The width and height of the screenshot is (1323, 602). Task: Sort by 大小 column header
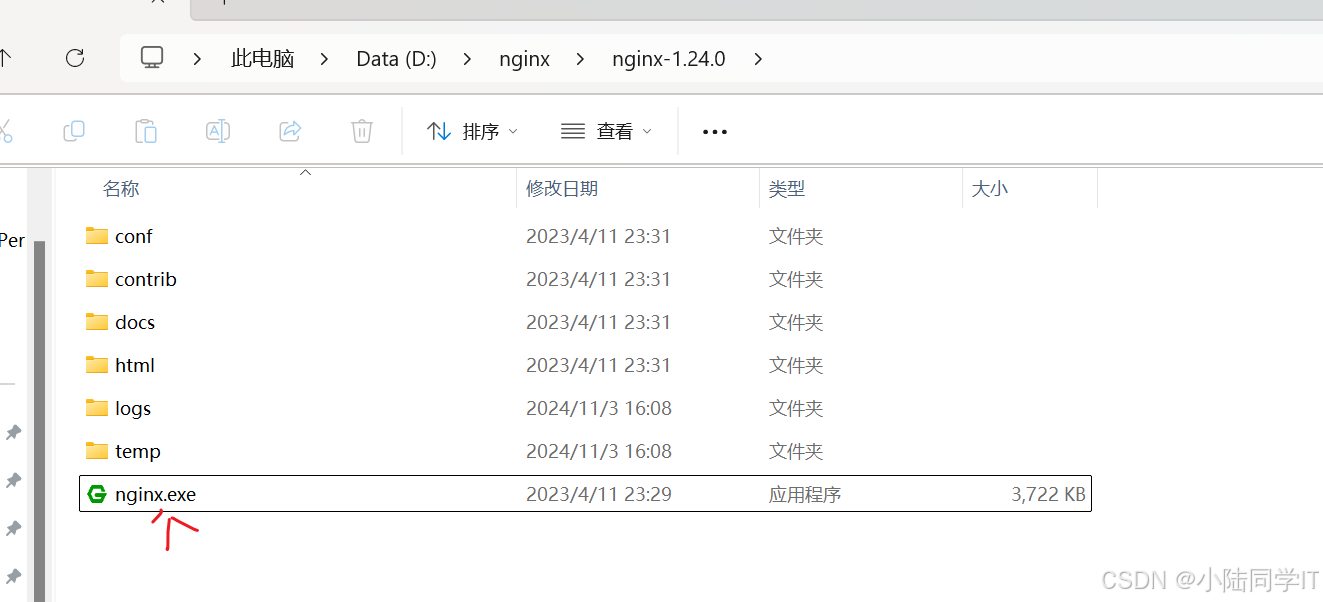point(990,188)
